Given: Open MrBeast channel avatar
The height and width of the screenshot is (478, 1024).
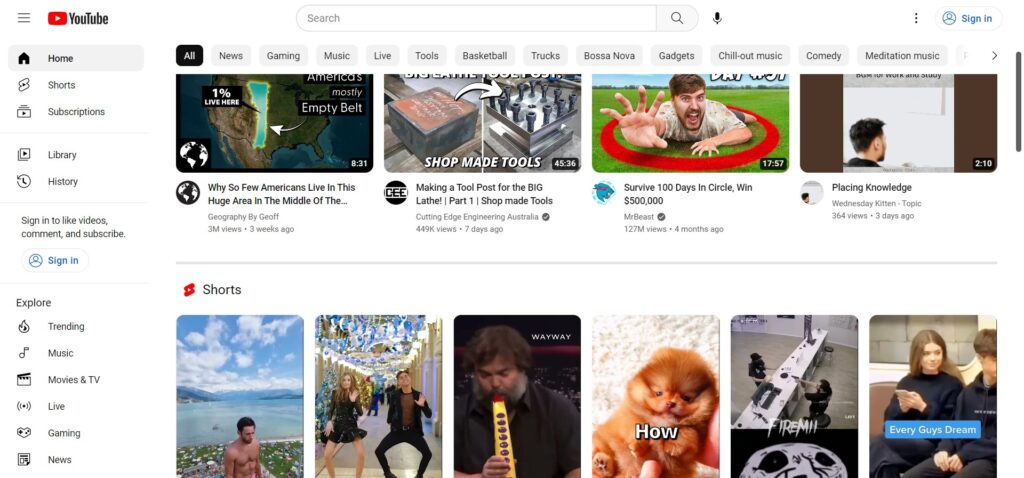Looking at the screenshot, I should click(603, 193).
